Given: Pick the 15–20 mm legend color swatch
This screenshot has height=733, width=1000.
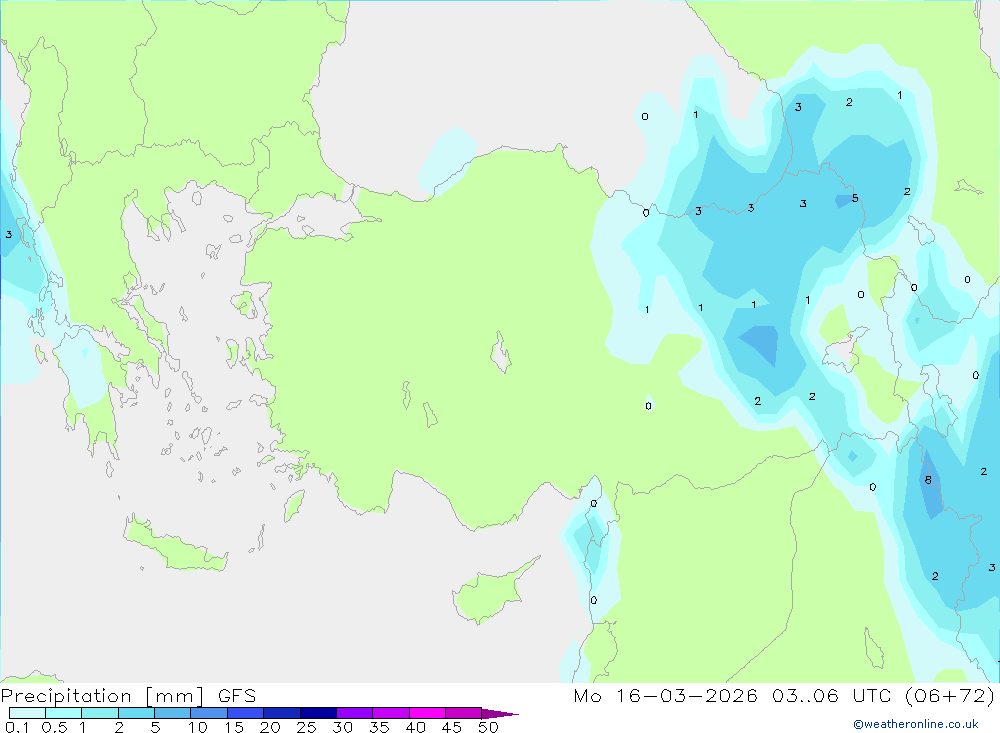Looking at the screenshot, I should pyautogui.click(x=245, y=713).
